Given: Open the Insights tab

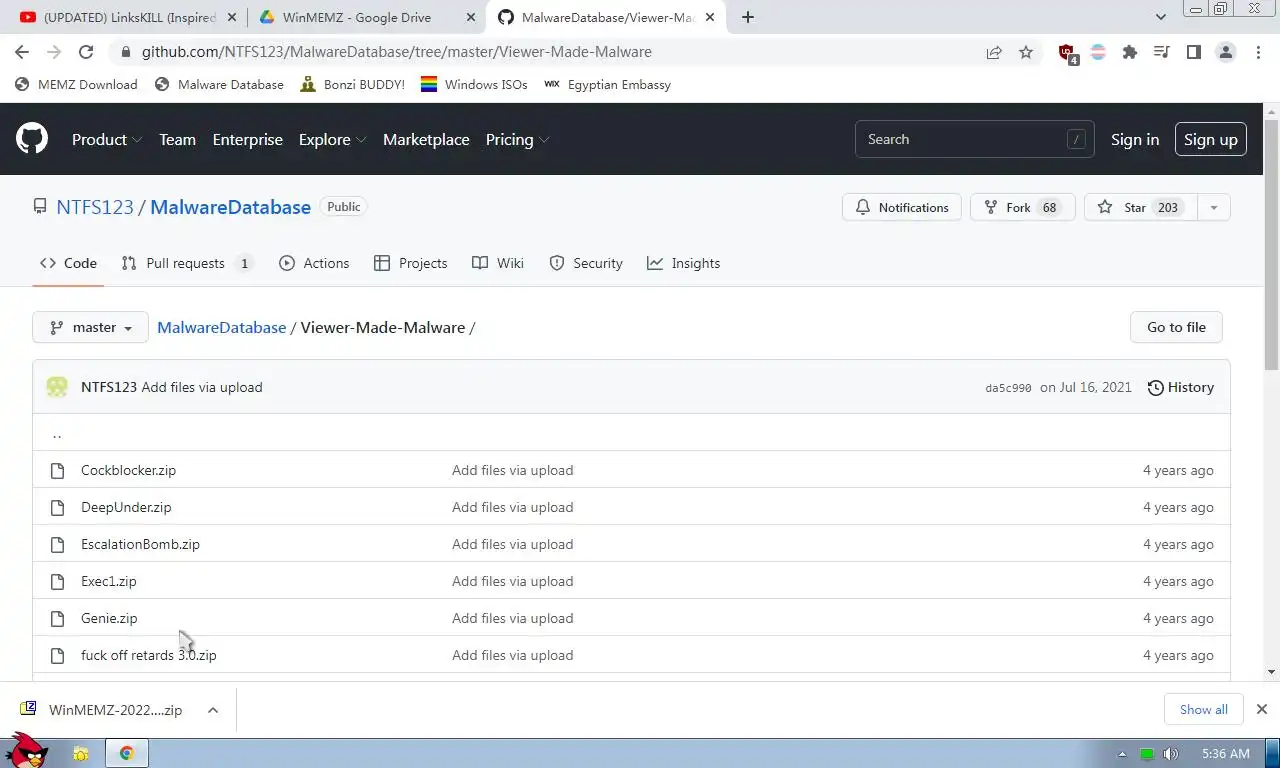Looking at the screenshot, I should 684,263.
